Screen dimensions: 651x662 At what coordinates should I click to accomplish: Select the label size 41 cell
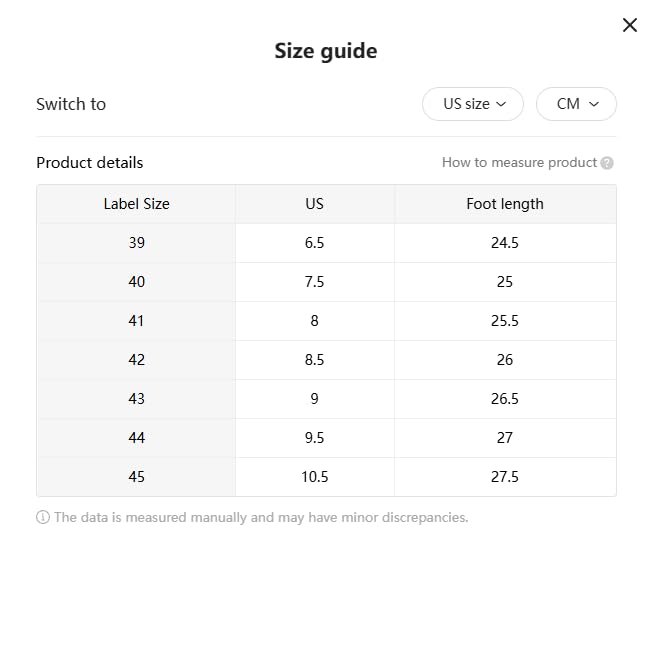[136, 321]
